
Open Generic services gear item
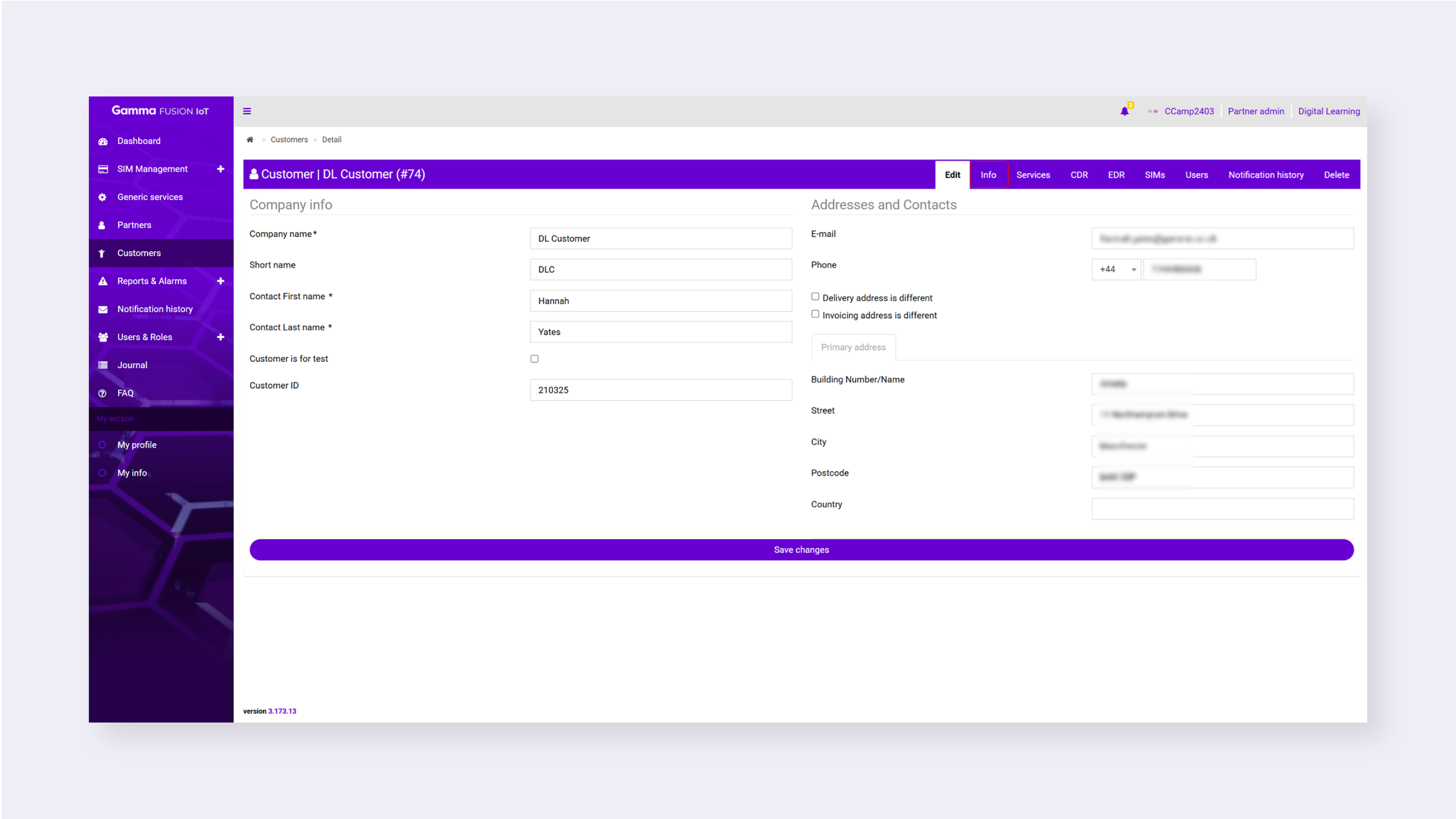tap(150, 197)
